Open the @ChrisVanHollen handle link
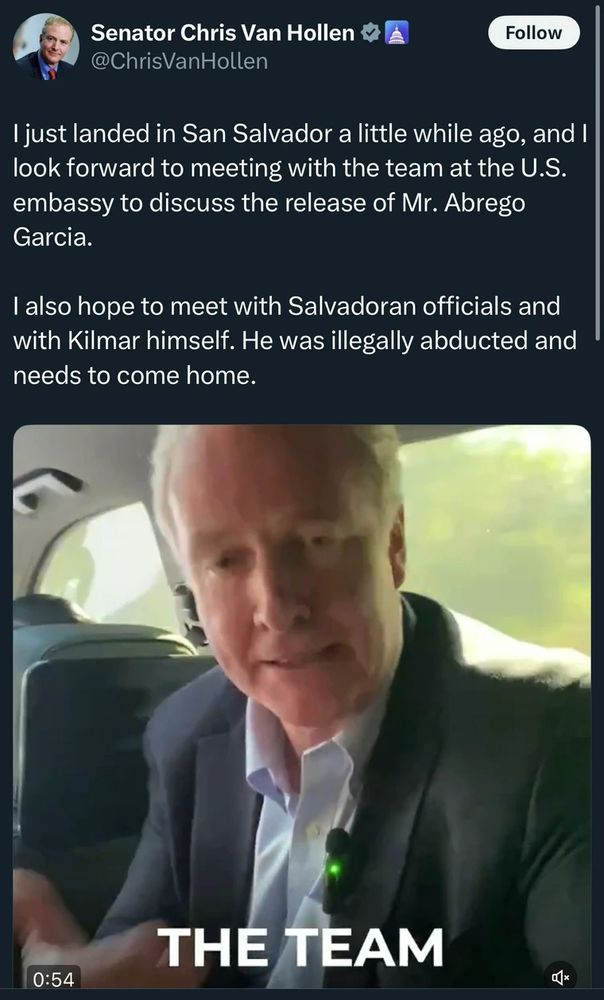 (x=179, y=62)
